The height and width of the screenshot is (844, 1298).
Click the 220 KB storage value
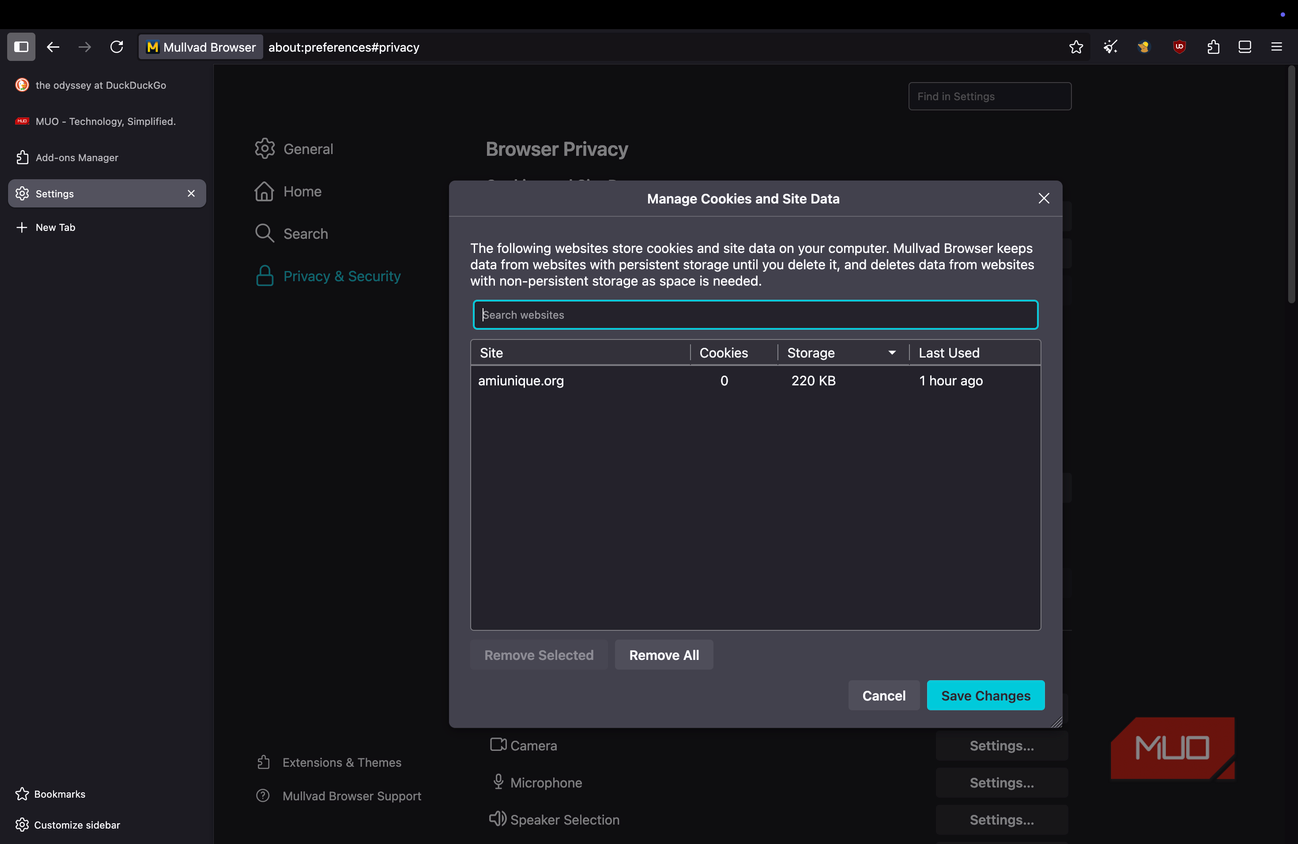click(x=813, y=381)
